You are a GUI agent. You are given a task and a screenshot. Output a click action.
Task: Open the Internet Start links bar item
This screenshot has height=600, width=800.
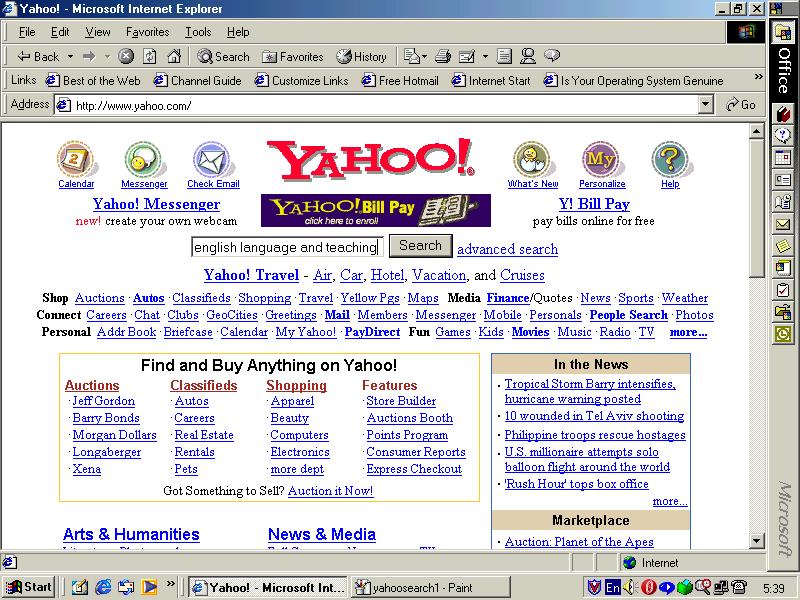[x=491, y=81]
